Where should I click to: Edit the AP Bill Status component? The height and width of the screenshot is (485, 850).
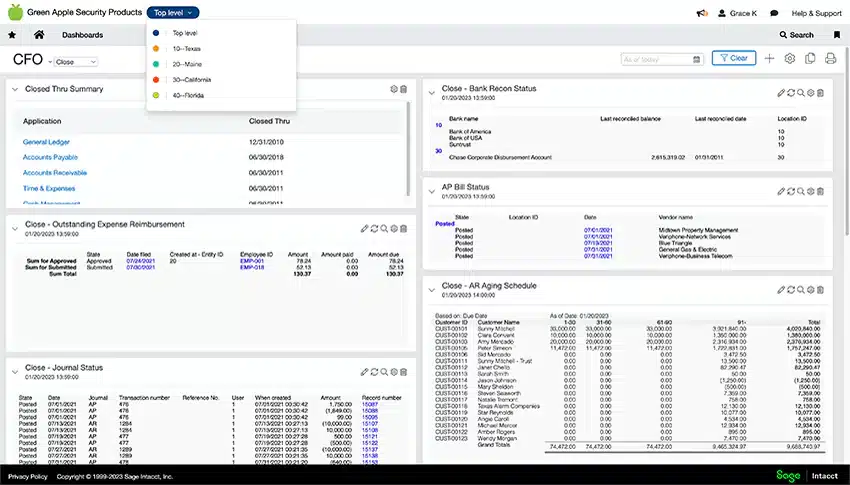click(781, 191)
